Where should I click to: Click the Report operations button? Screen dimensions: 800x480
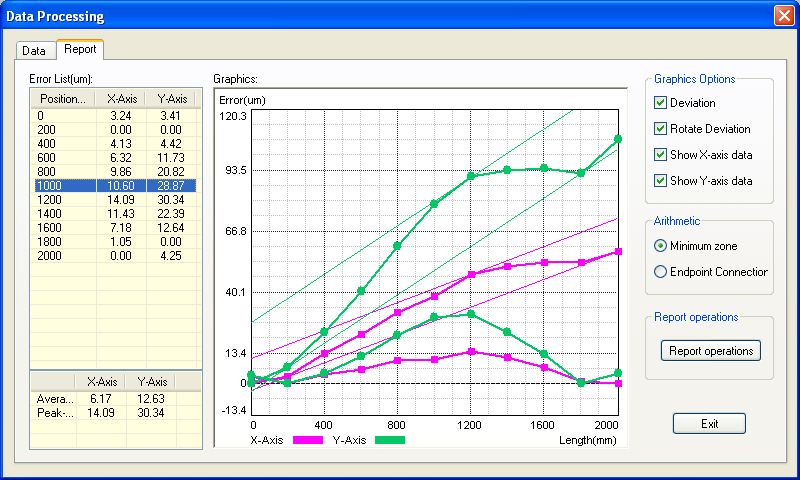(x=711, y=351)
